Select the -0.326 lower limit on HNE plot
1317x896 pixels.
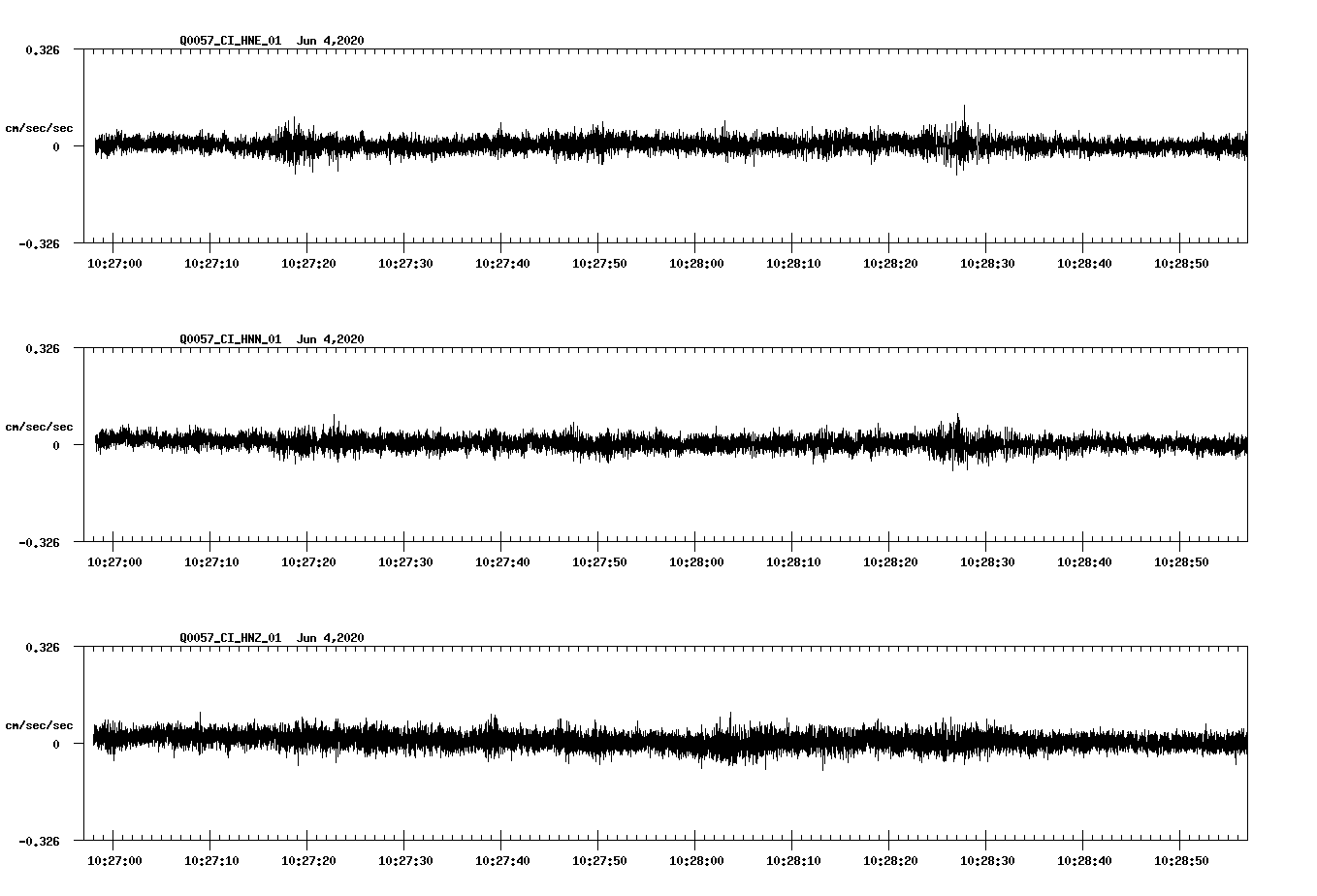39,243
